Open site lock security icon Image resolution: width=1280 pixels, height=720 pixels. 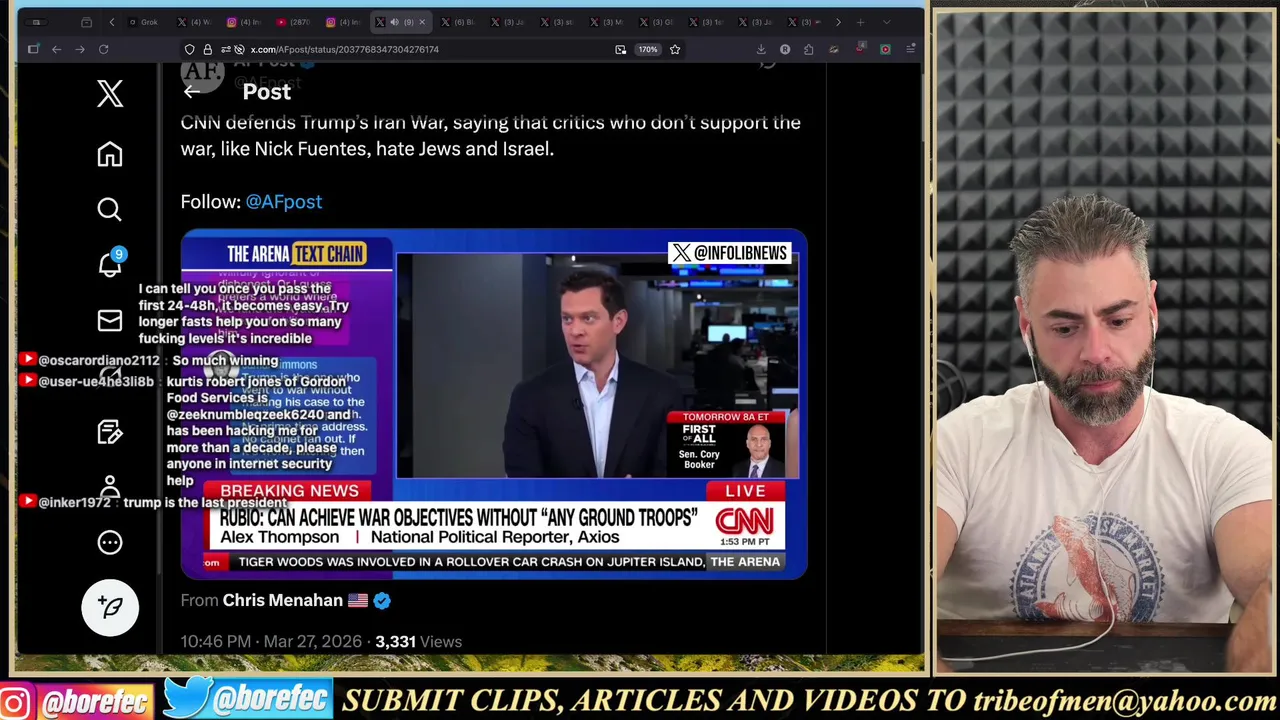pos(207,49)
